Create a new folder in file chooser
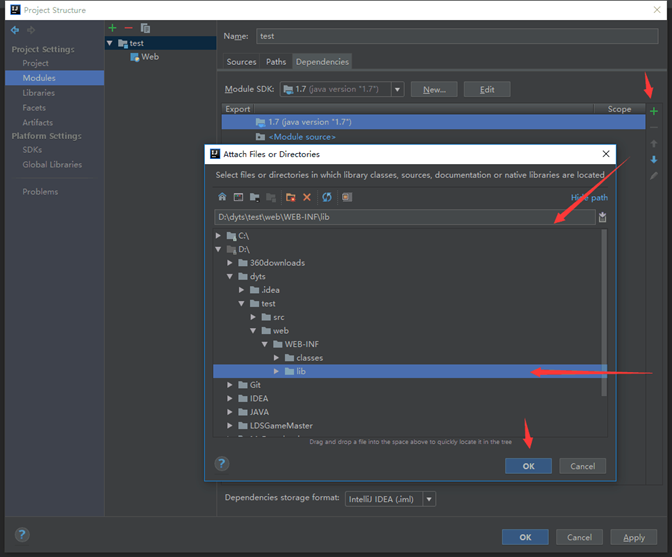This screenshot has height=557, width=672. (x=291, y=197)
